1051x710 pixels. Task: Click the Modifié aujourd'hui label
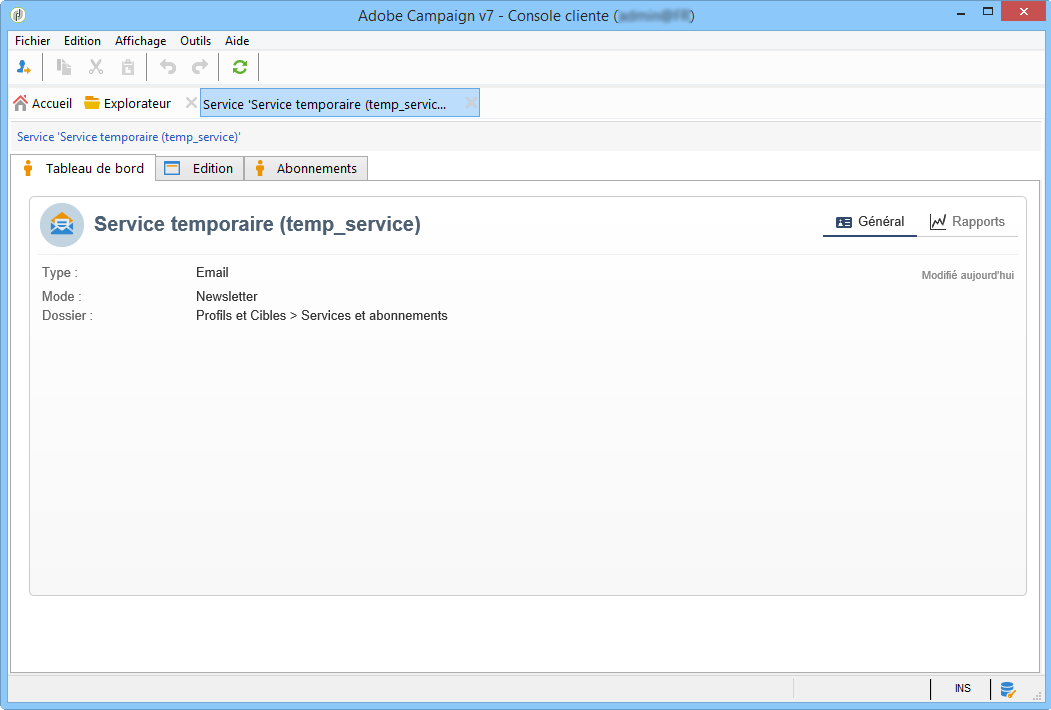point(967,276)
